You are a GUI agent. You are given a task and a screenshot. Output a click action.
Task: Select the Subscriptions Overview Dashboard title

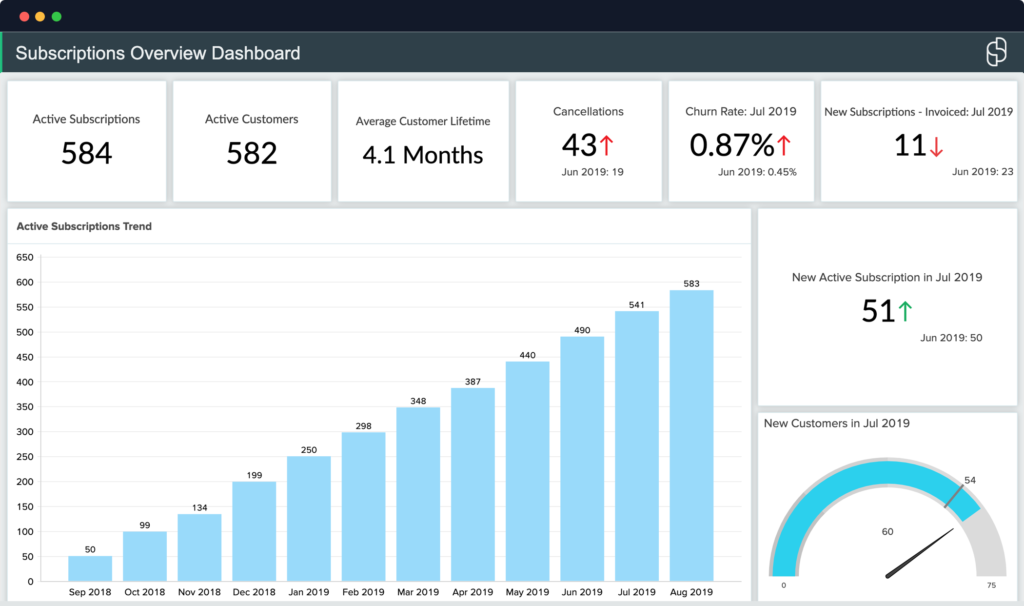tap(157, 53)
